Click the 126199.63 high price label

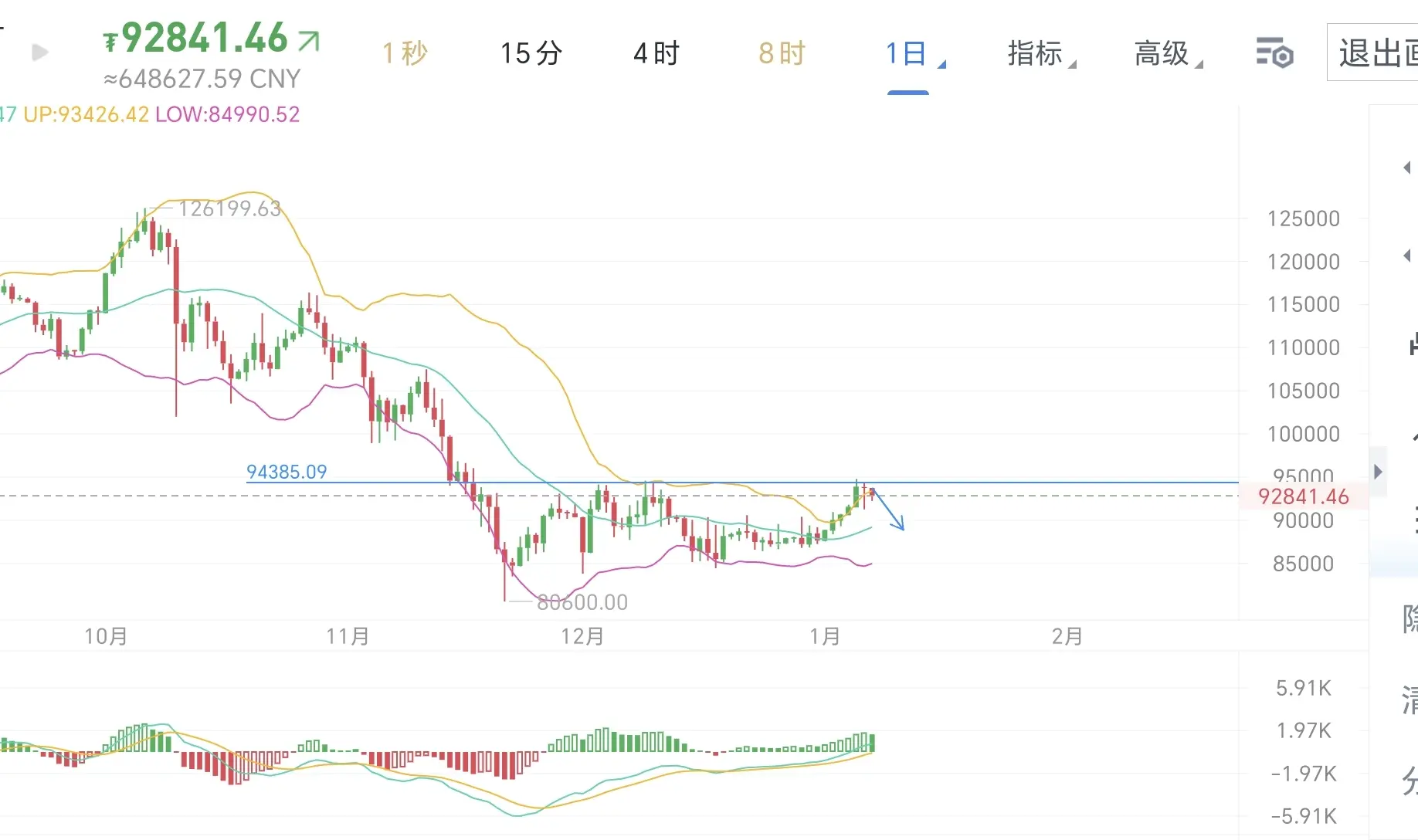pos(229,208)
